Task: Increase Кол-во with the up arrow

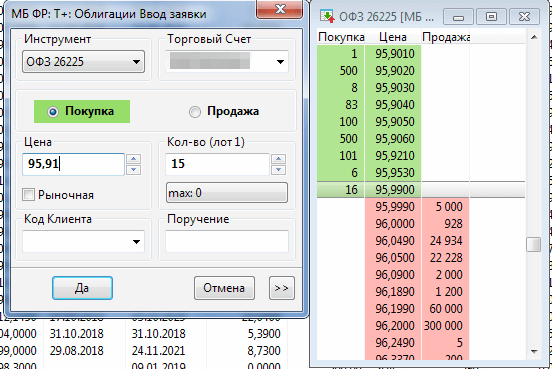Action: (x=278, y=159)
